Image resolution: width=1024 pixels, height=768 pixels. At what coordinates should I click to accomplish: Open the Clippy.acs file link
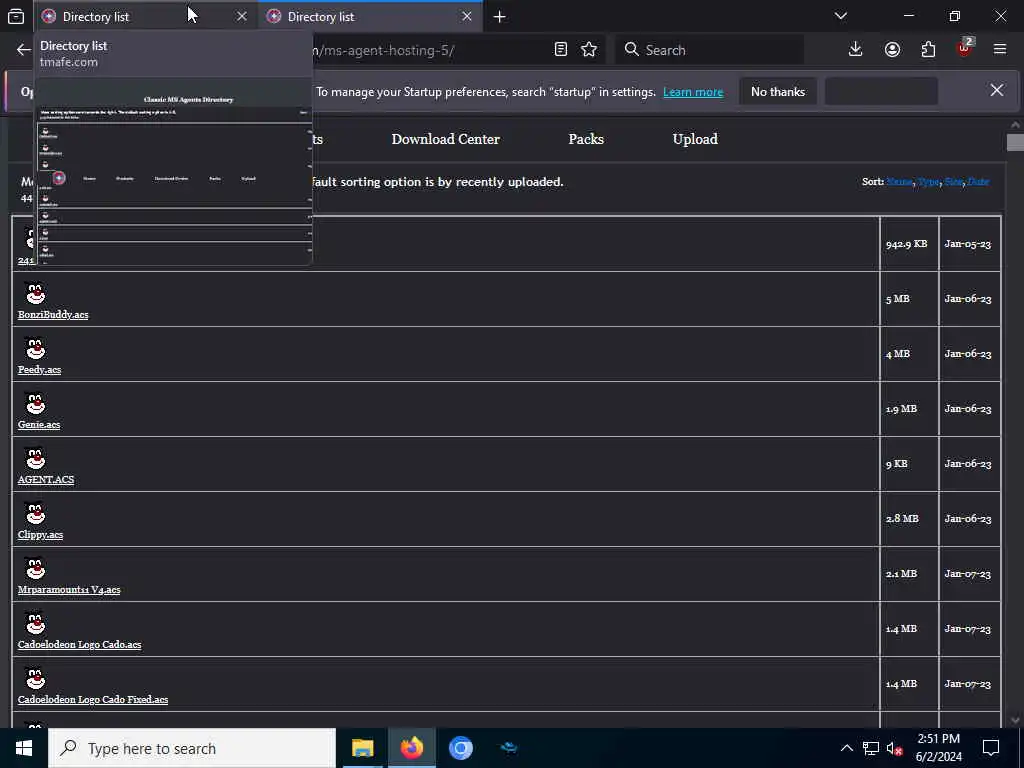point(40,534)
